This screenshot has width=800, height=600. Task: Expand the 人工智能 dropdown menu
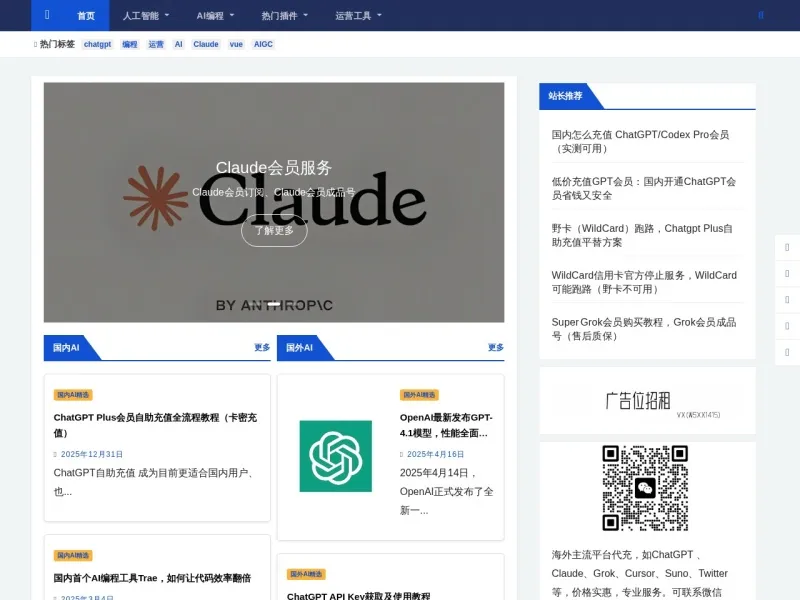click(x=145, y=16)
